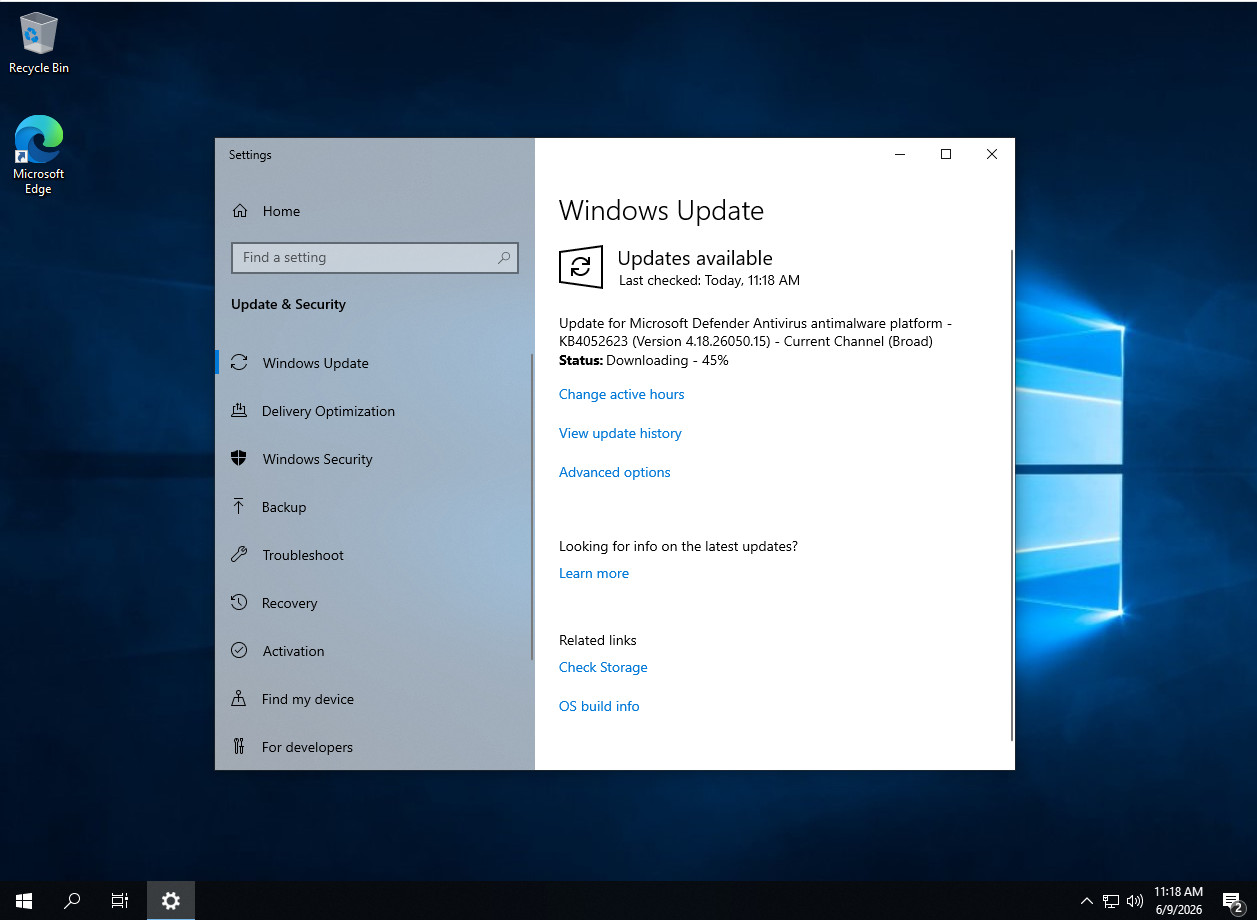Open Advanced options link
Screen dimensions: 1257x920
point(615,472)
